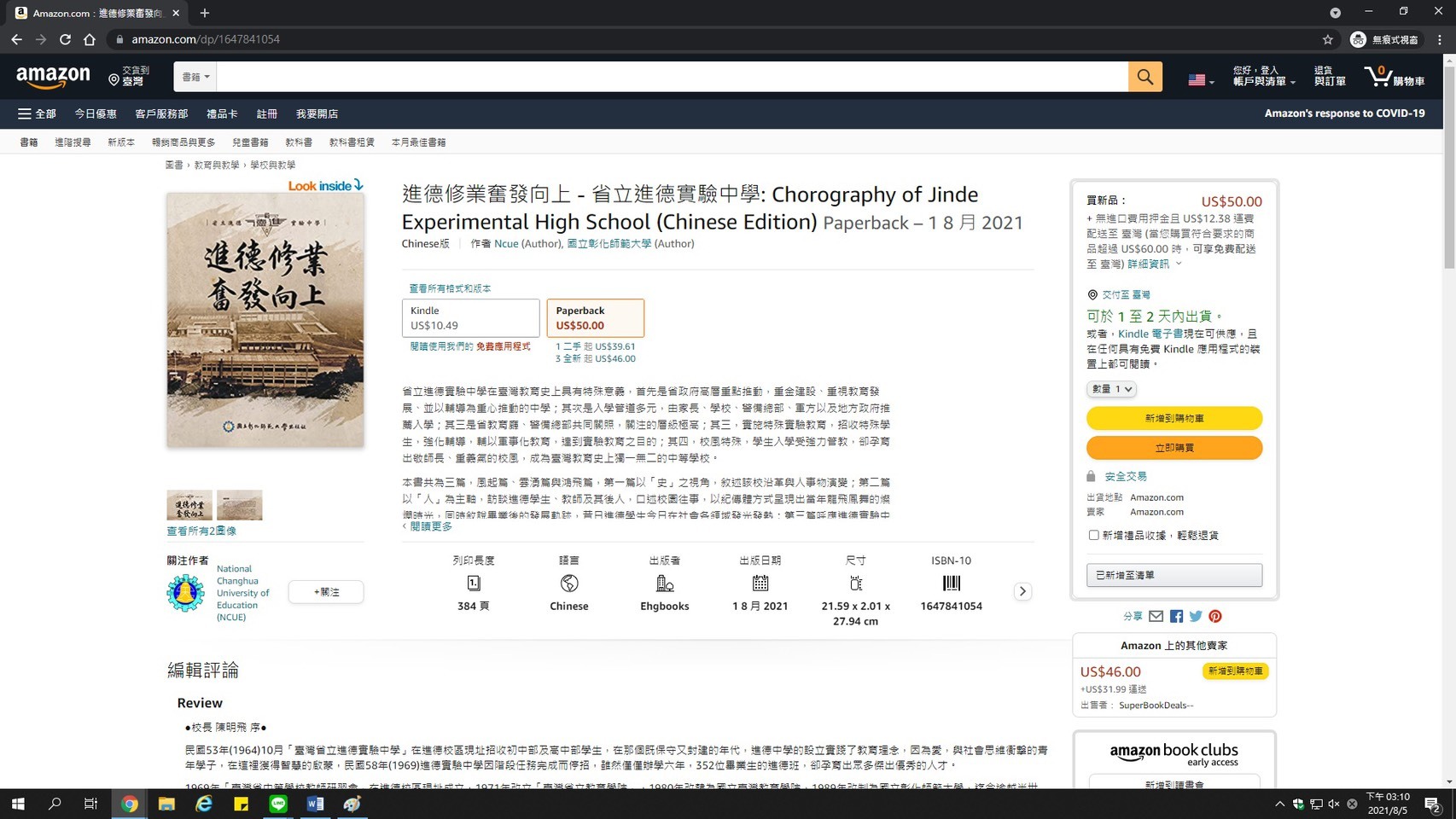Click the book cover Look inside image
The image size is (1456, 819).
(x=265, y=320)
